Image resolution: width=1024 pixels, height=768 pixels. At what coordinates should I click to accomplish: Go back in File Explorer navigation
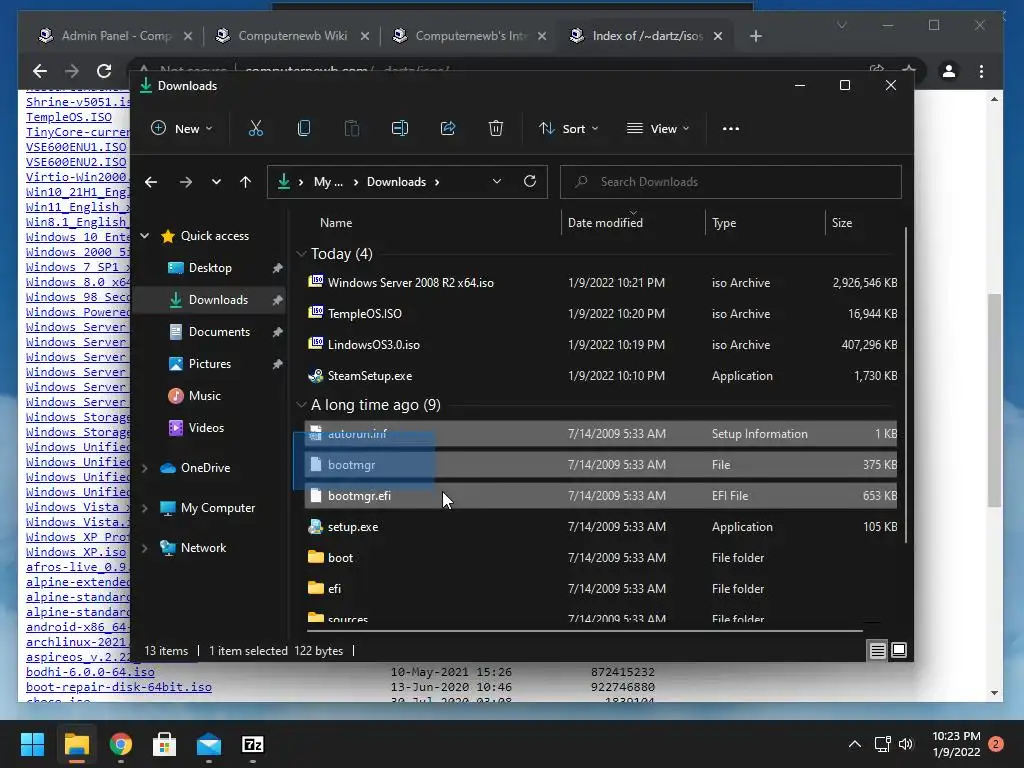[151, 182]
